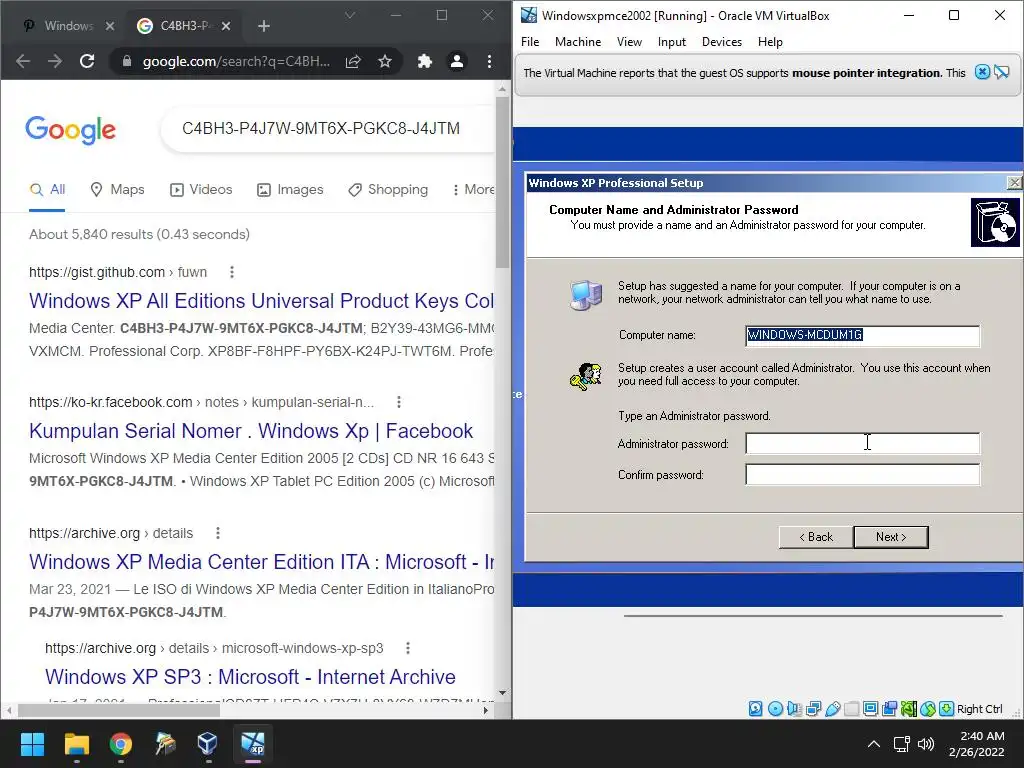Screen dimensions: 1024x768
Task: Open Windows Start button
Action: (32, 744)
